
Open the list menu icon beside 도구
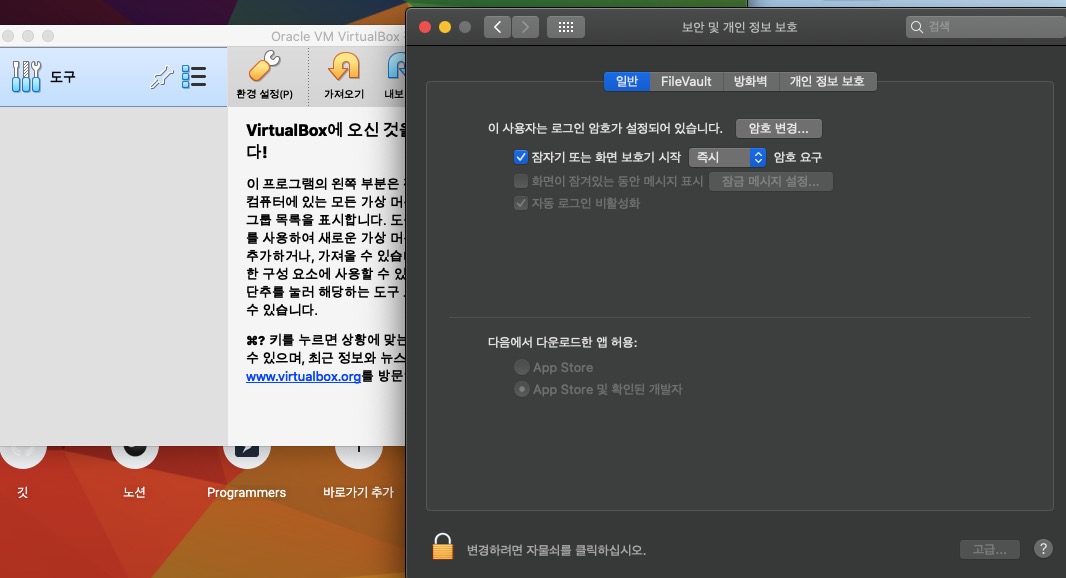pos(194,77)
